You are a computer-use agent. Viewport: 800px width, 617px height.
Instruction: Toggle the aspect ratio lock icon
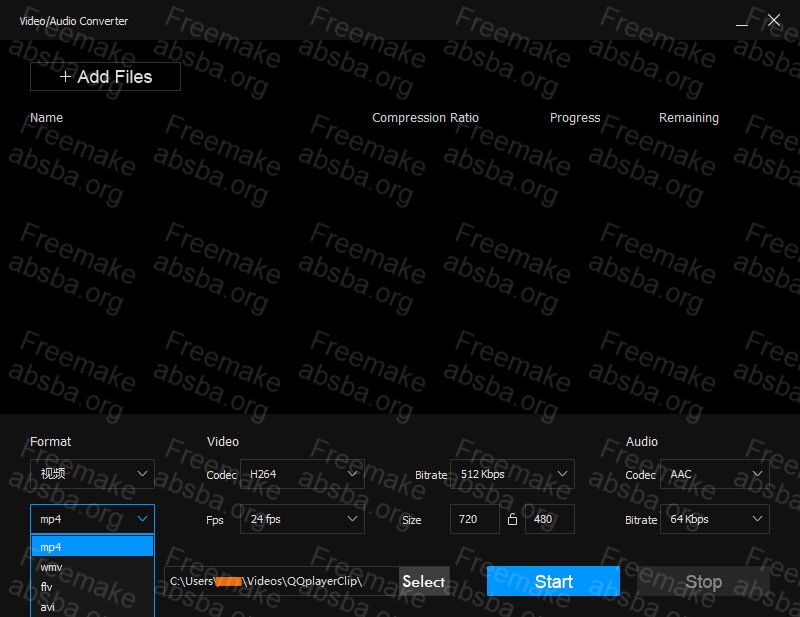tap(512, 519)
